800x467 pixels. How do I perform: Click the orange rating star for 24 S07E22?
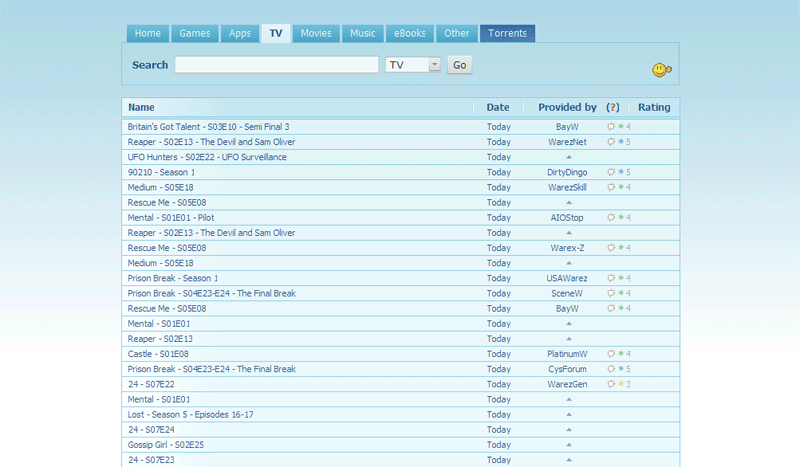tap(620, 384)
